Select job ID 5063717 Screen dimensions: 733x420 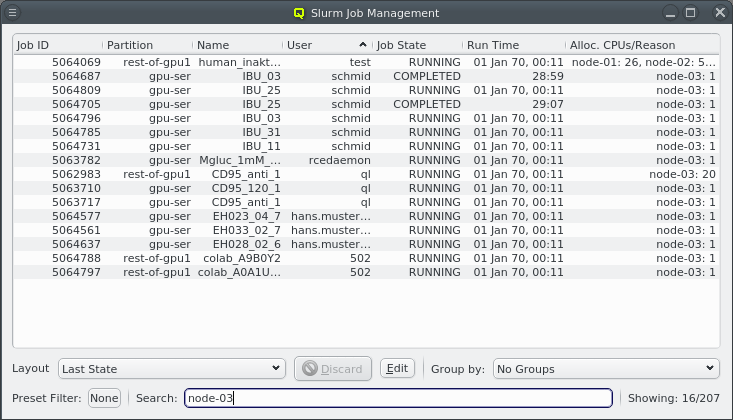pyautogui.click(x=76, y=203)
